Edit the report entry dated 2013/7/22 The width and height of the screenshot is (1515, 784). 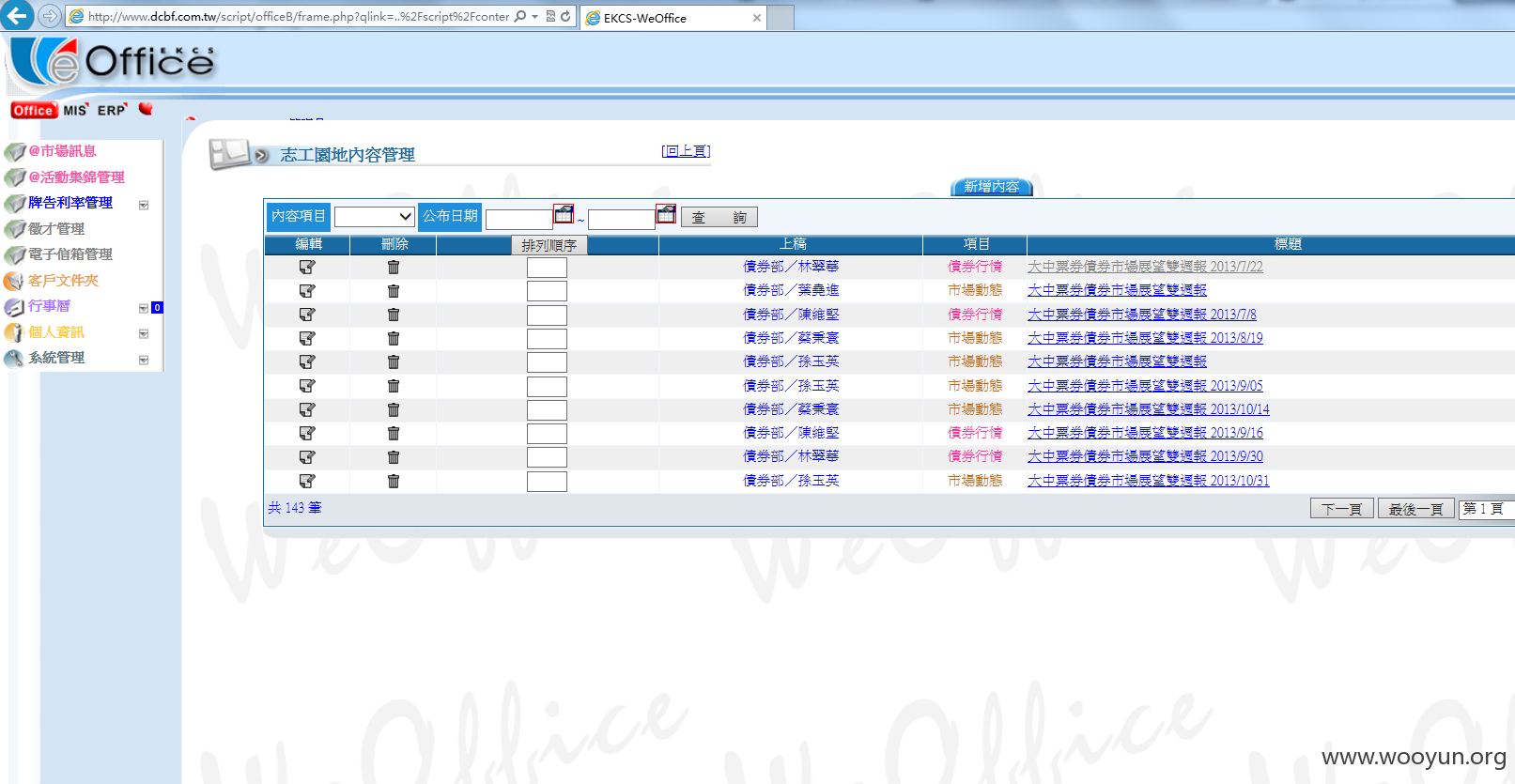click(307, 267)
